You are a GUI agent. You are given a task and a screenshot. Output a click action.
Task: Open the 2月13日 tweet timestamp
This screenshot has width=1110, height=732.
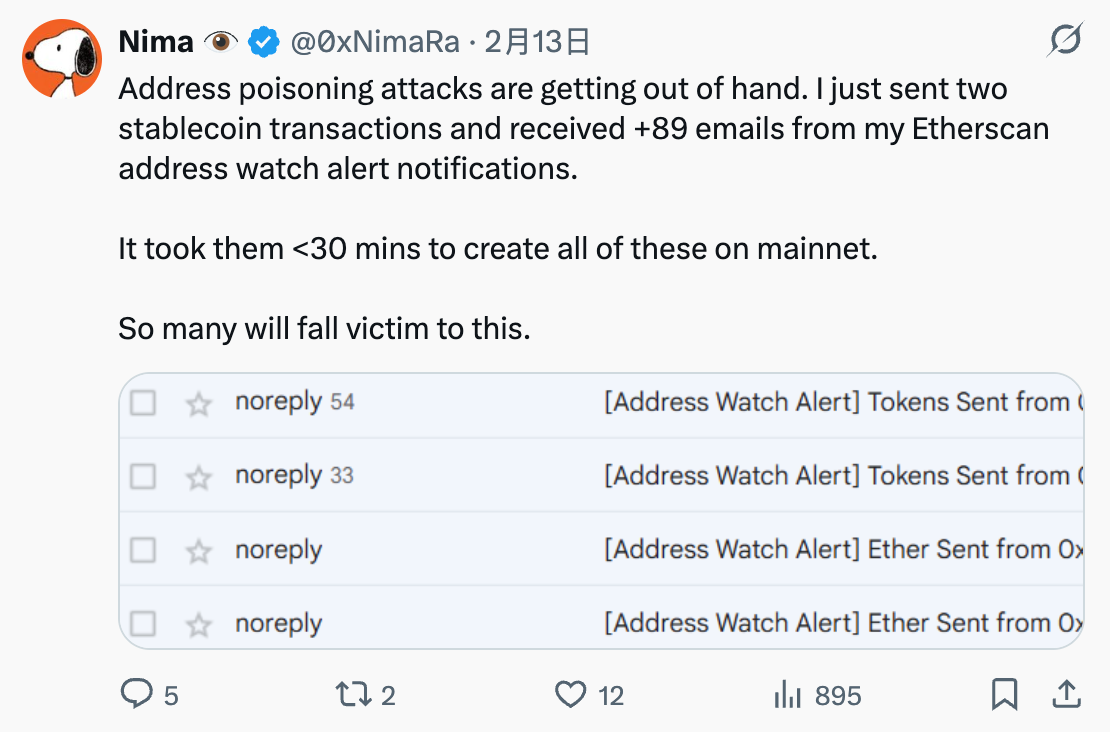coord(537,42)
